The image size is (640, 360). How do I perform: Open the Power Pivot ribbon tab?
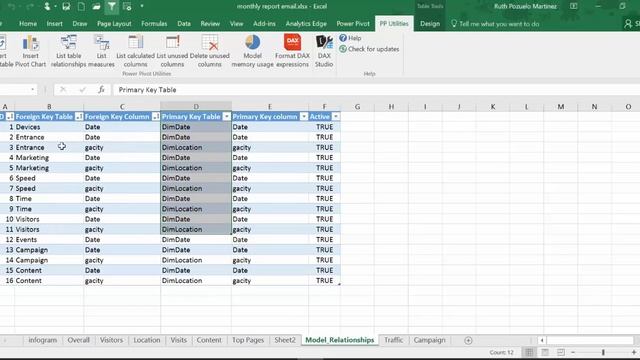(353, 24)
